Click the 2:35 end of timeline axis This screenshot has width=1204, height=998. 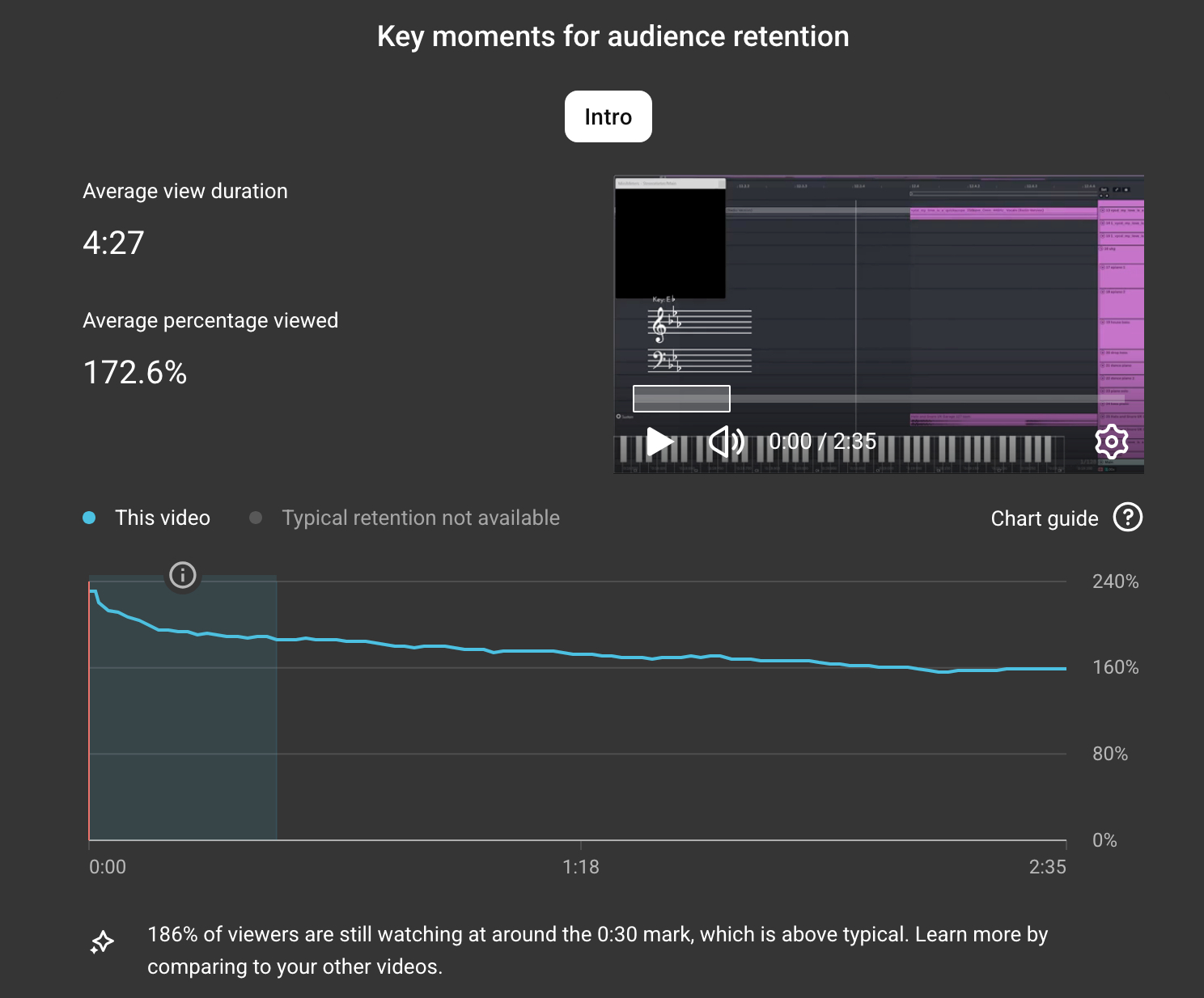click(x=1047, y=867)
